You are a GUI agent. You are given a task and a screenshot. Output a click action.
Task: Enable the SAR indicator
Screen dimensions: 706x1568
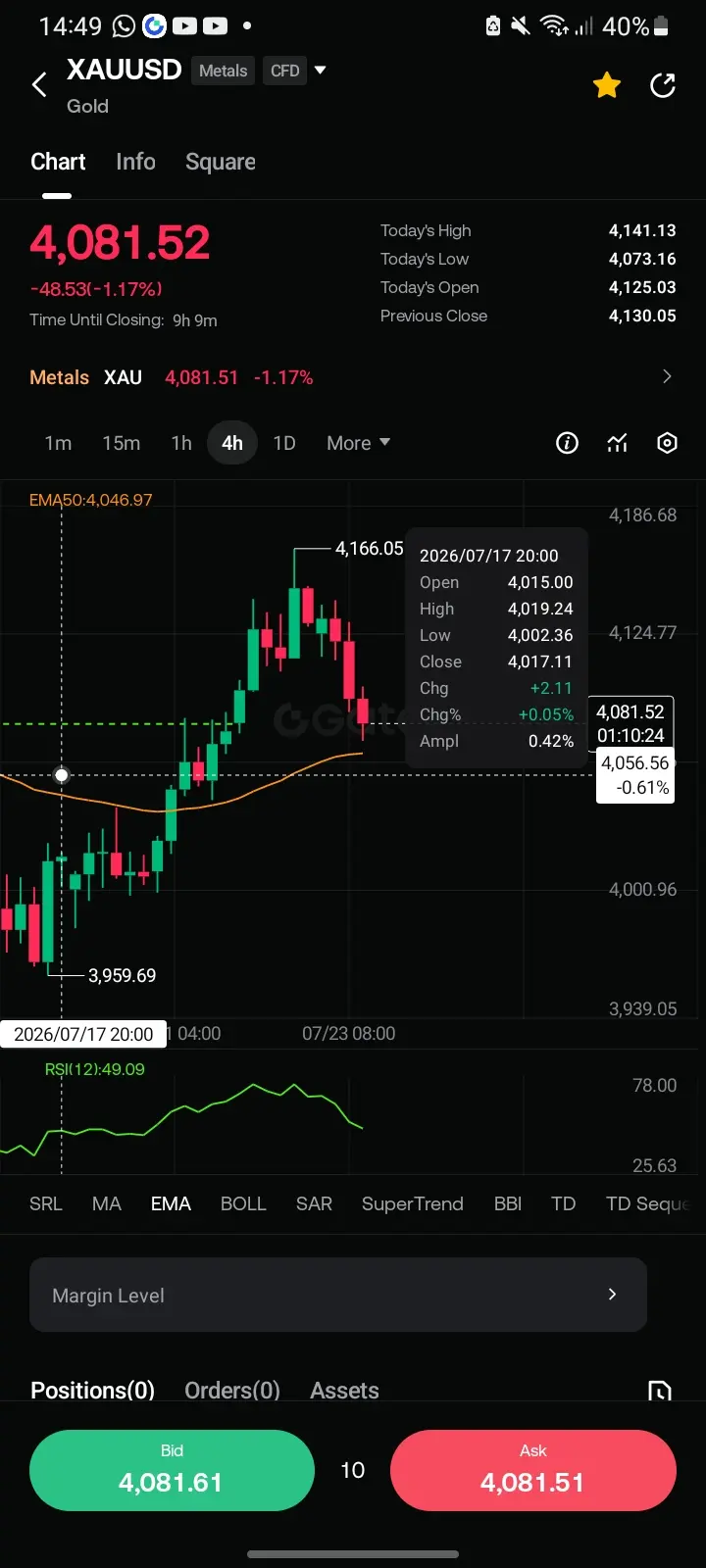(x=315, y=1203)
